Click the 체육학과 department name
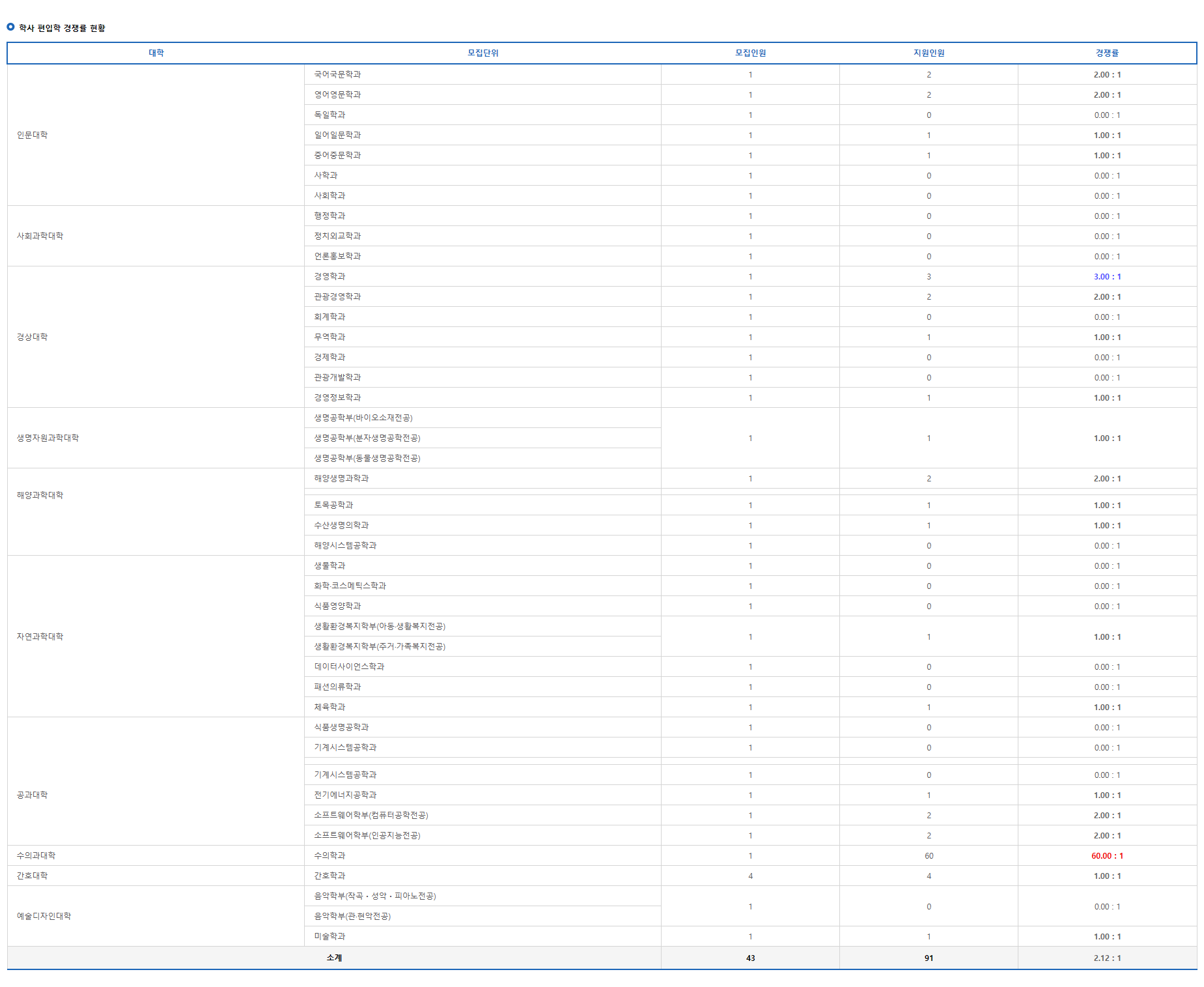Viewport: 1204px width, 987px height. (x=329, y=707)
